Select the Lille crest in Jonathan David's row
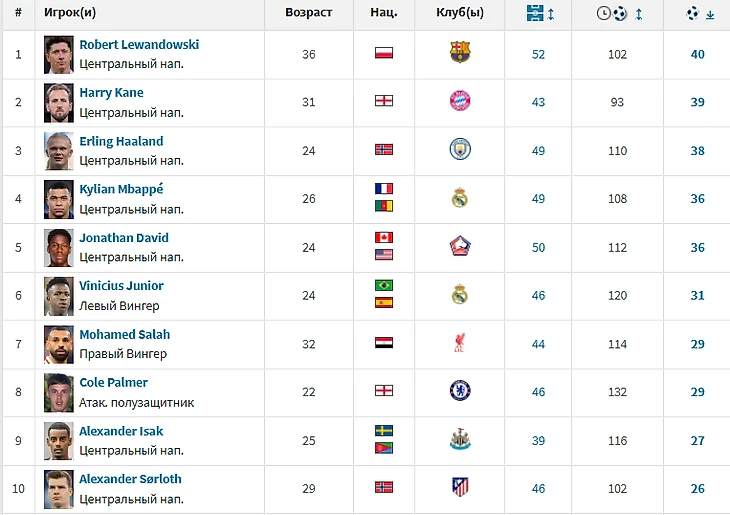Screen dimensions: 730x515 coord(460,246)
